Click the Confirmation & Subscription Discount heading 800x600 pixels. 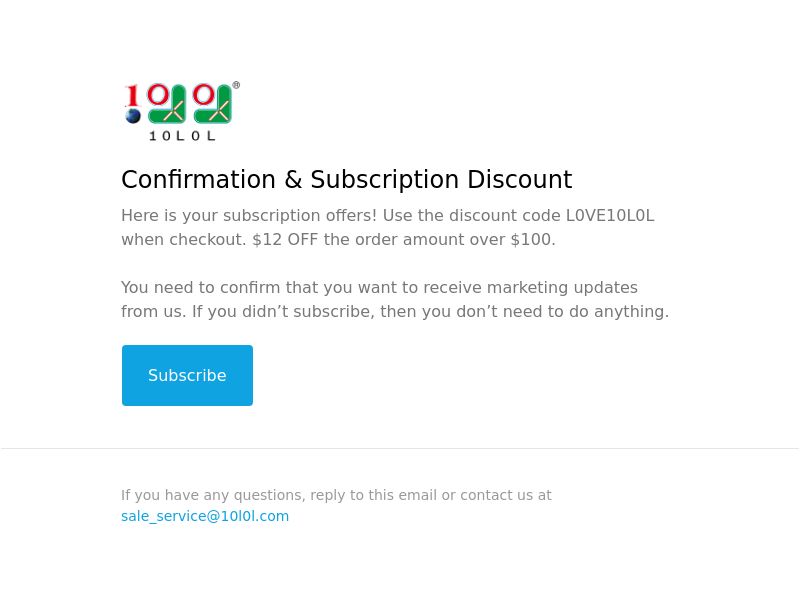(347, 180)
